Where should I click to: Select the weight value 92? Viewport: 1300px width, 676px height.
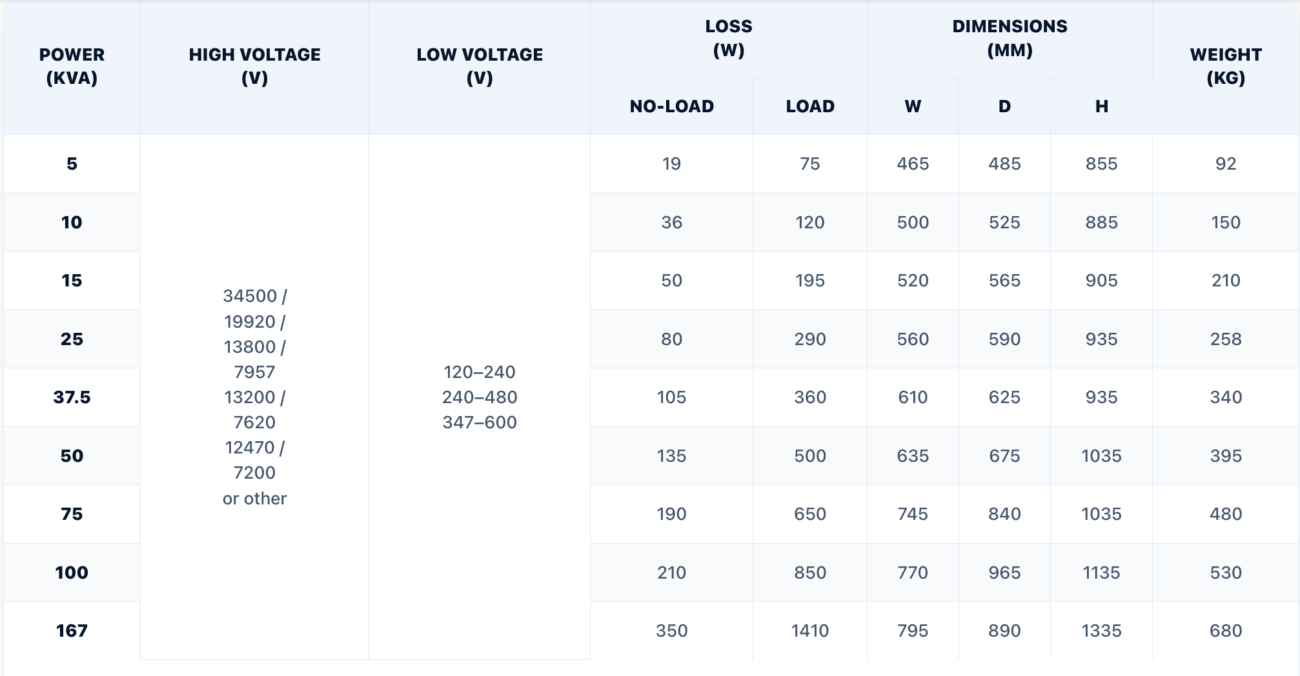click(x=1226, y=164)
